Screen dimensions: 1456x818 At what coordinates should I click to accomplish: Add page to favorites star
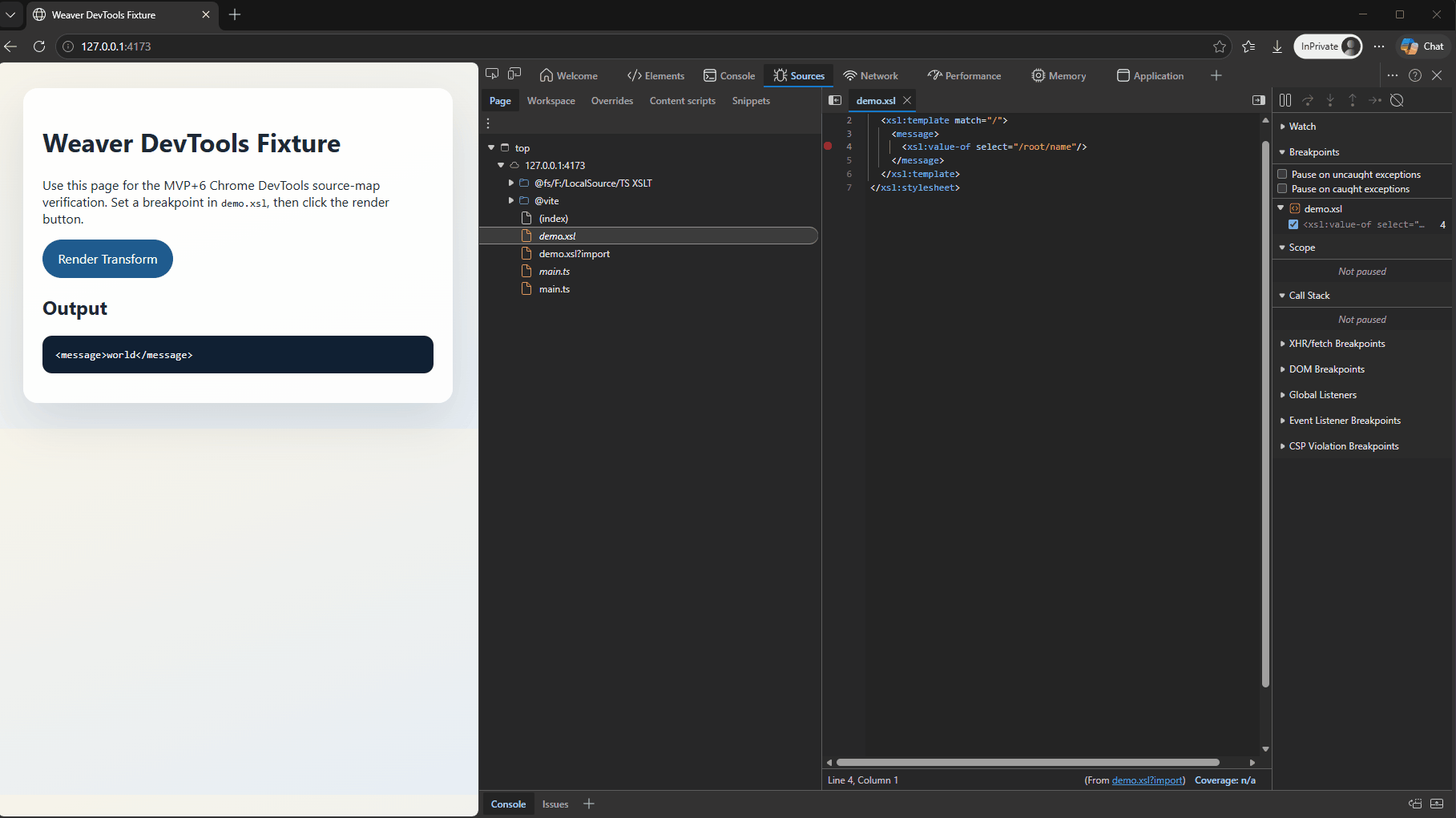pyautogui.click(x=1220, y=46)
